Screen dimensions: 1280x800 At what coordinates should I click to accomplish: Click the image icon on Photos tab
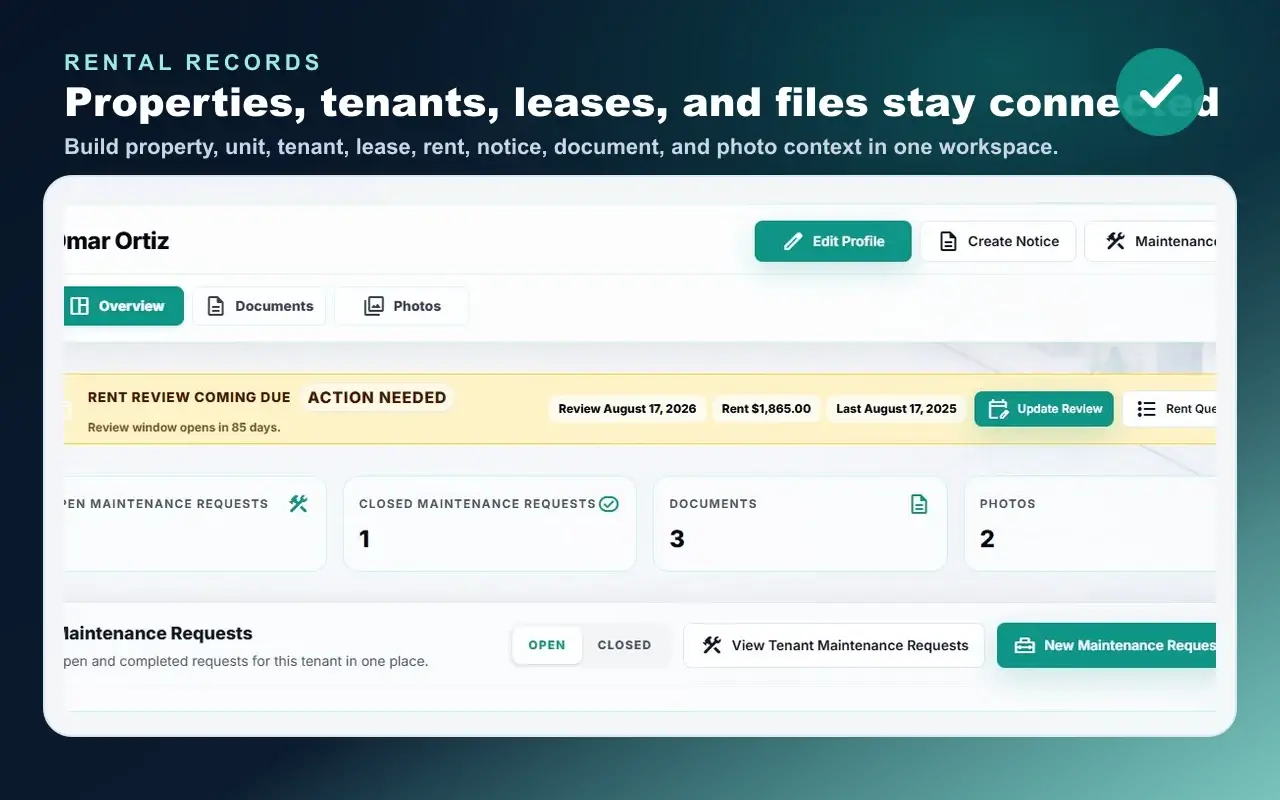pyautogui.click(x=373, y=306)
